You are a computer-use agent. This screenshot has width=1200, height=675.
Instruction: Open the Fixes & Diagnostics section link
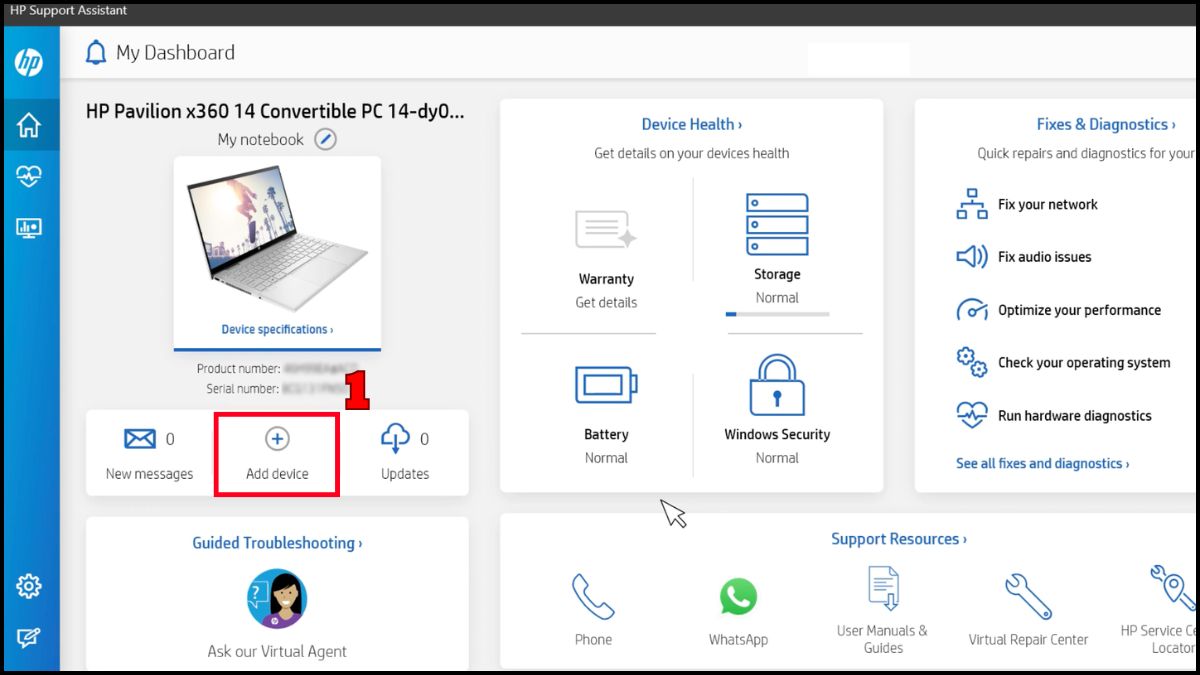pyautogui.click(x=1106, y=125)
